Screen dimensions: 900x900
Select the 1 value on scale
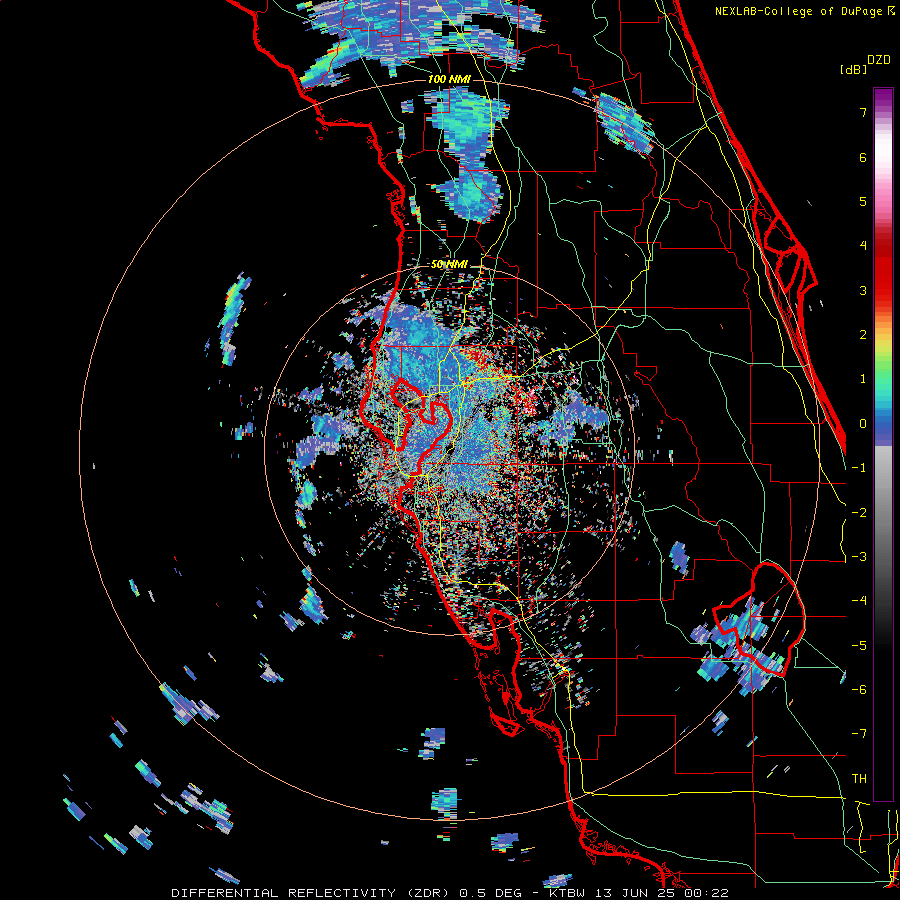pos(863,379)
